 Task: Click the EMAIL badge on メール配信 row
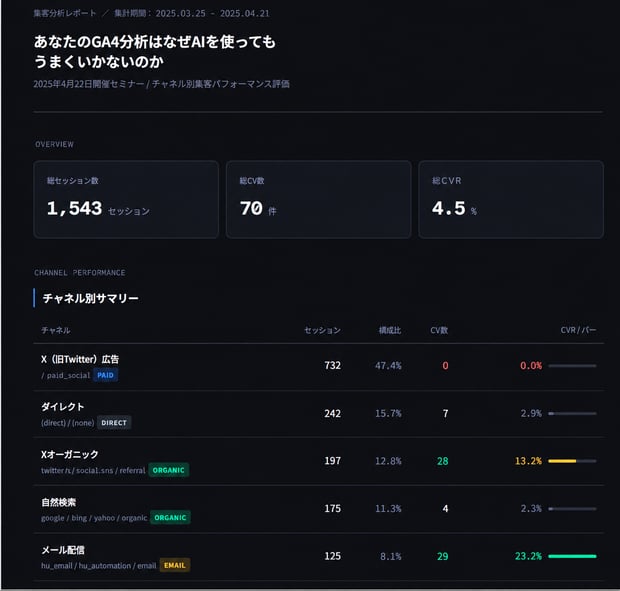pos(175,565)
